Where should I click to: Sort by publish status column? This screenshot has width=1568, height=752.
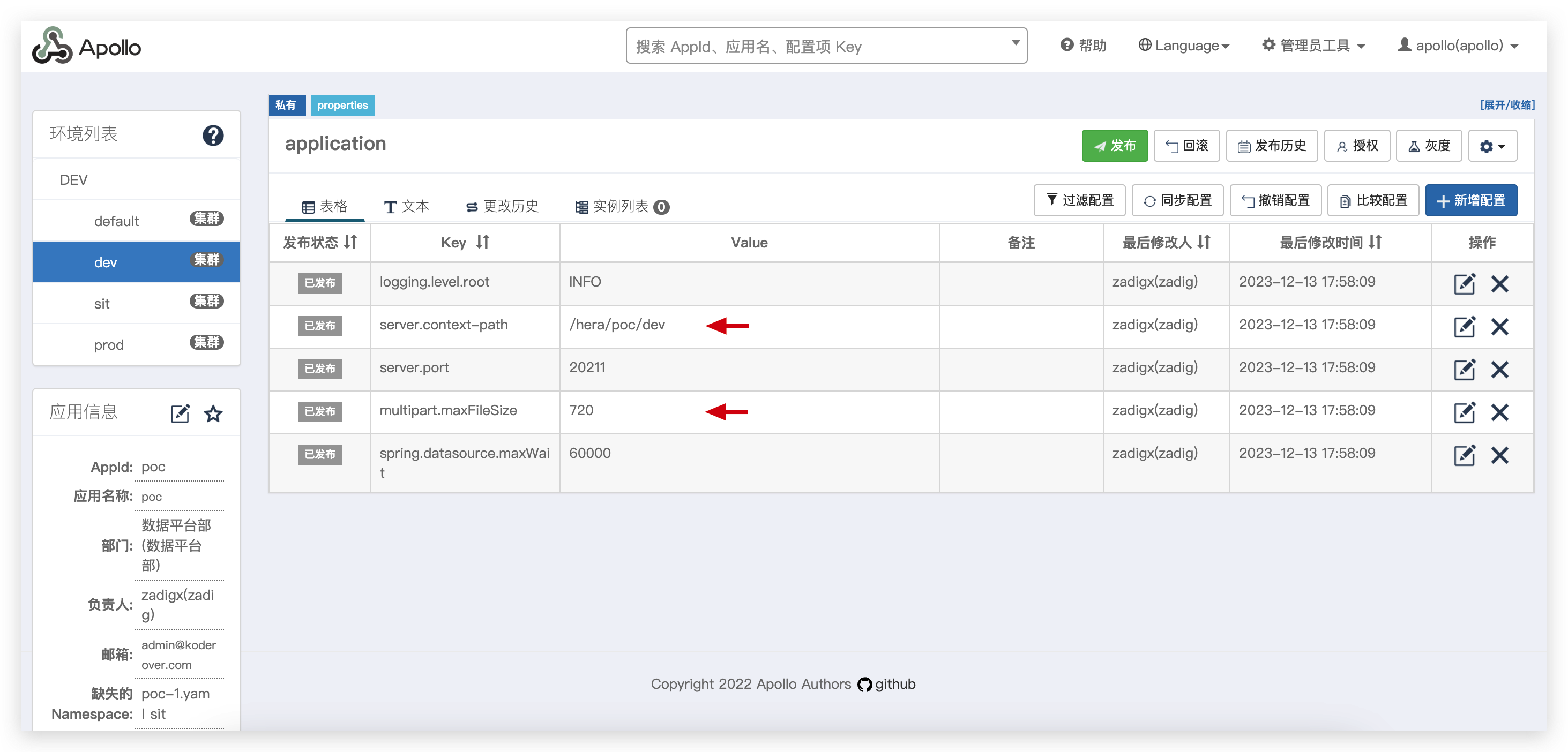point(350,242)
